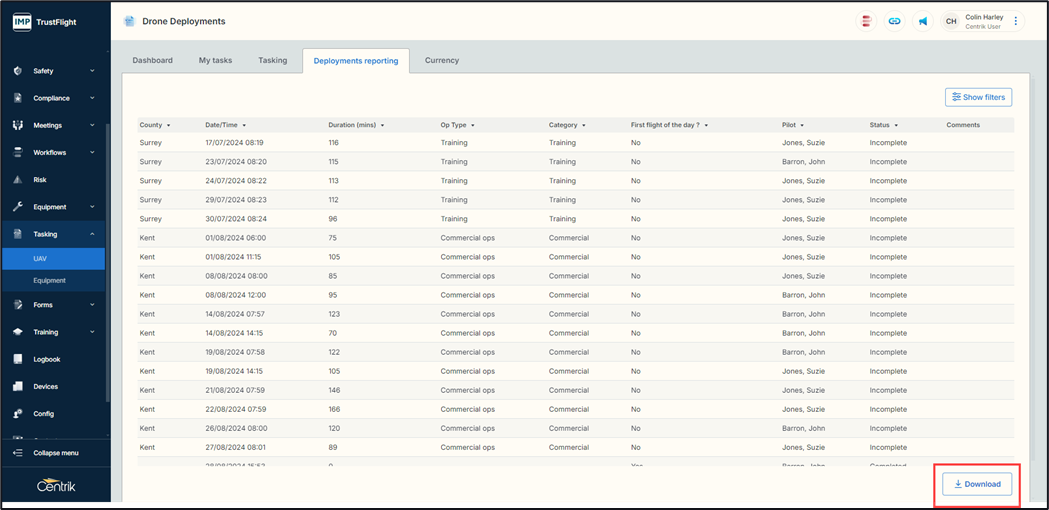
Task: Open the Status column sort dropdown
Action: coord(896,125)
